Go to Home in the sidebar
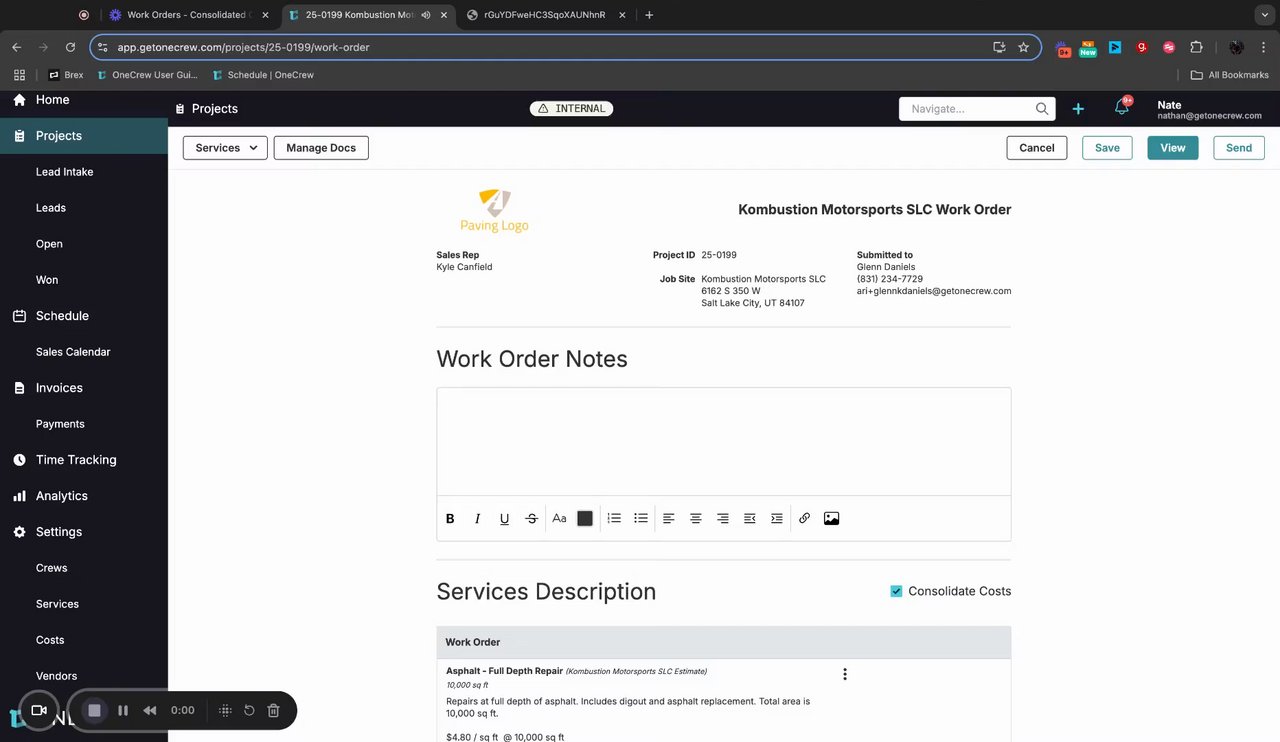The height and width of the screenshot is (742, 1280). click(52, 100)
